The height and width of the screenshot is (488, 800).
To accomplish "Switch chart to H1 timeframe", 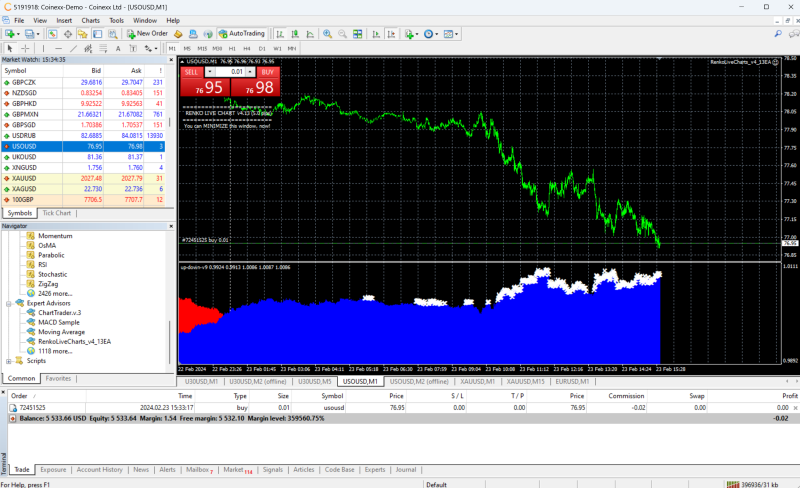I will click(x=233, y=48).
